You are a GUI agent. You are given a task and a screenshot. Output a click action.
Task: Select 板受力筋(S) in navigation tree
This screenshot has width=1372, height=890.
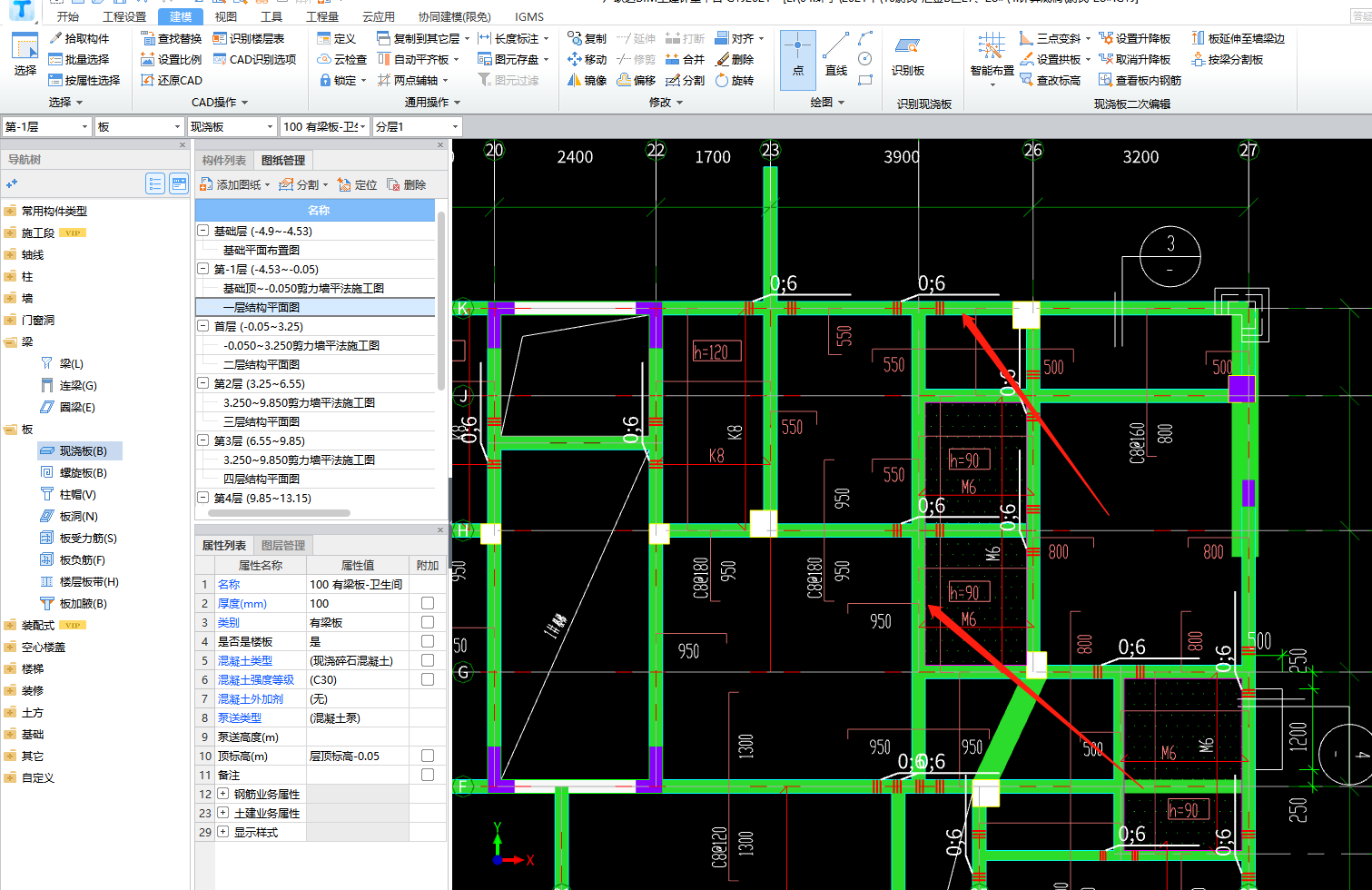pos(79,538)
